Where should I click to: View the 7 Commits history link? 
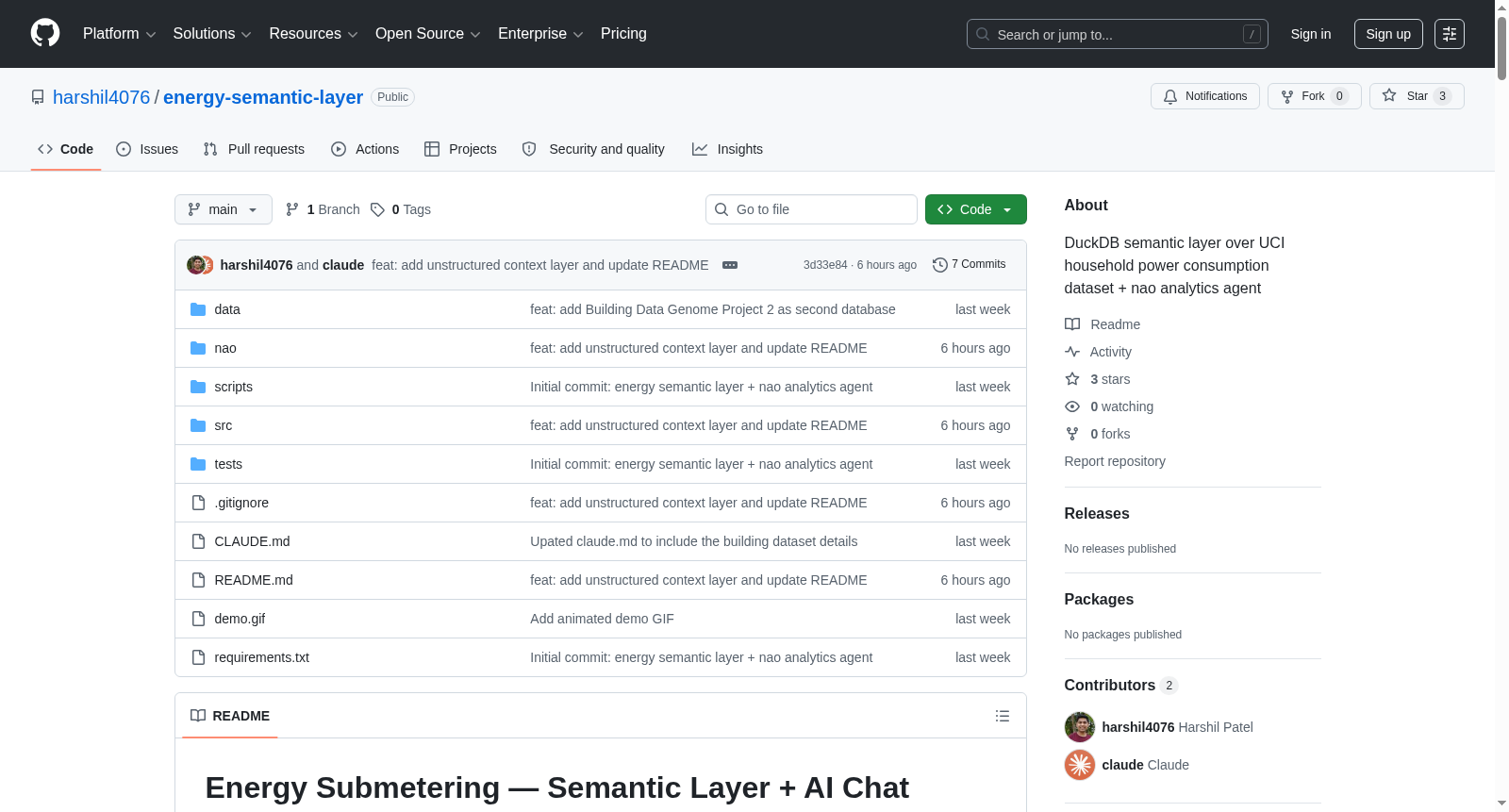click(969, 265)
